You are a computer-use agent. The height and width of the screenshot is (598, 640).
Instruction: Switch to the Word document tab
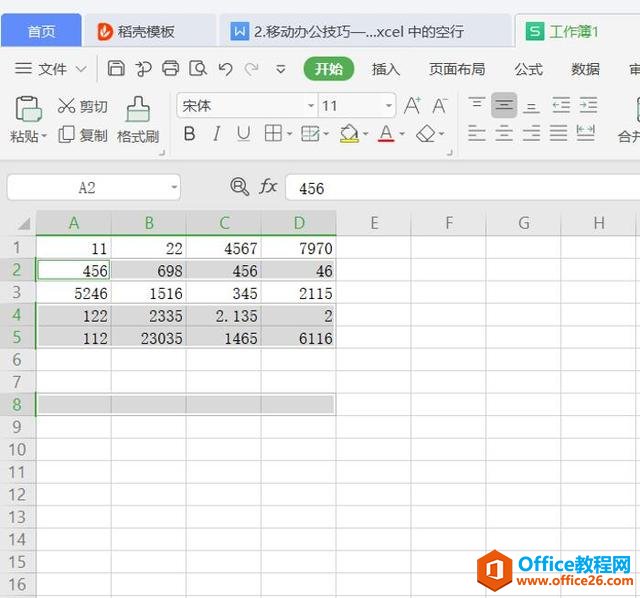365,31
